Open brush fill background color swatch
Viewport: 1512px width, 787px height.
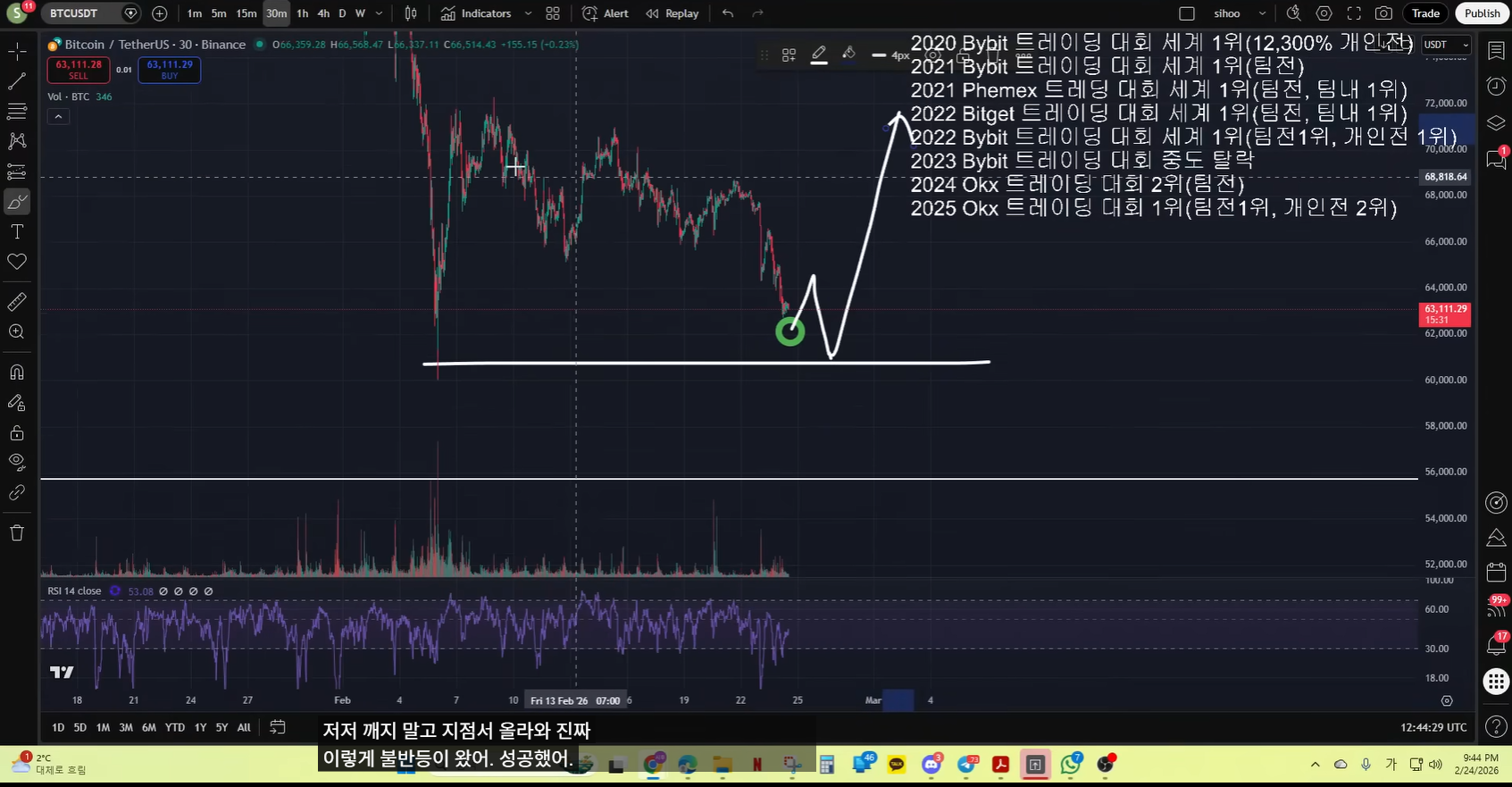(x=848, y=55)
